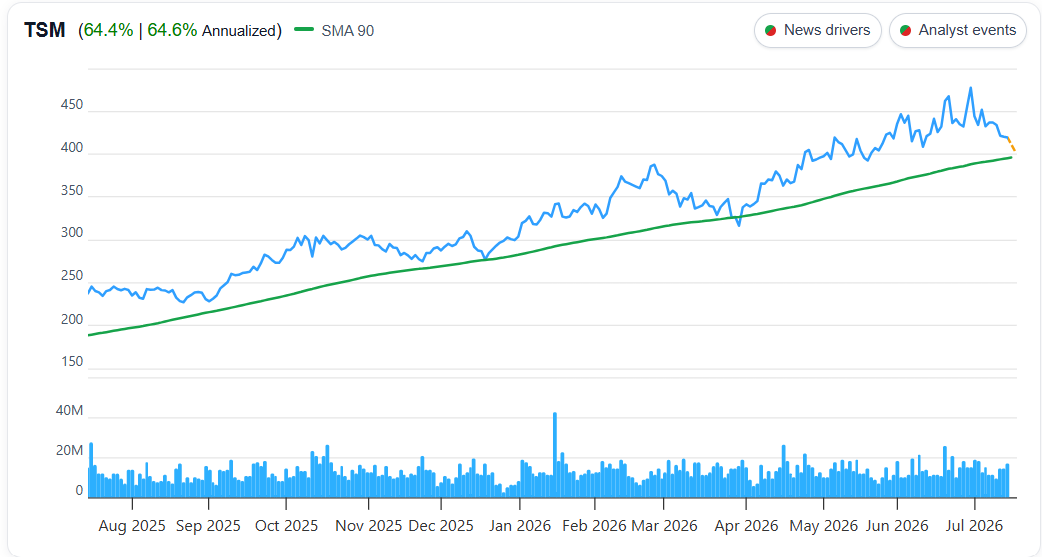Click the 450 price axis label
Screen dimensions: 1042x557
[x=72, y=105]
